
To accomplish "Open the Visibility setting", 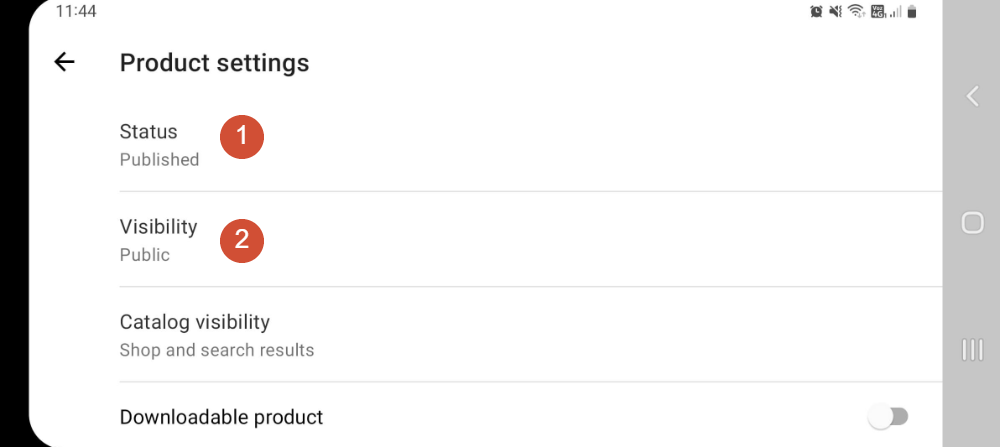I will tap(158, 227).
